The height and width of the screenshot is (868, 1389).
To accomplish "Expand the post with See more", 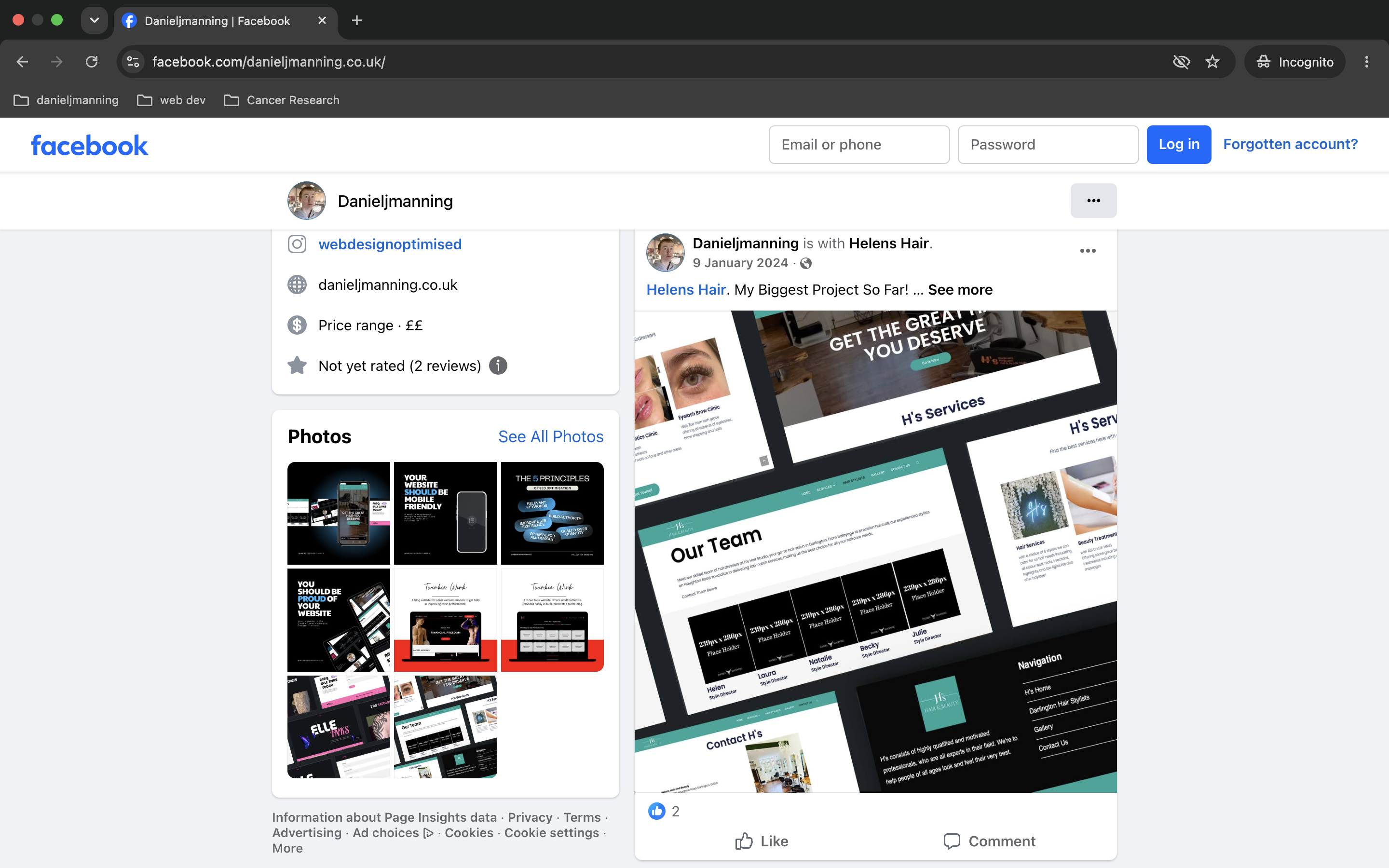I will pyautogui.click(x=960, y=290).
